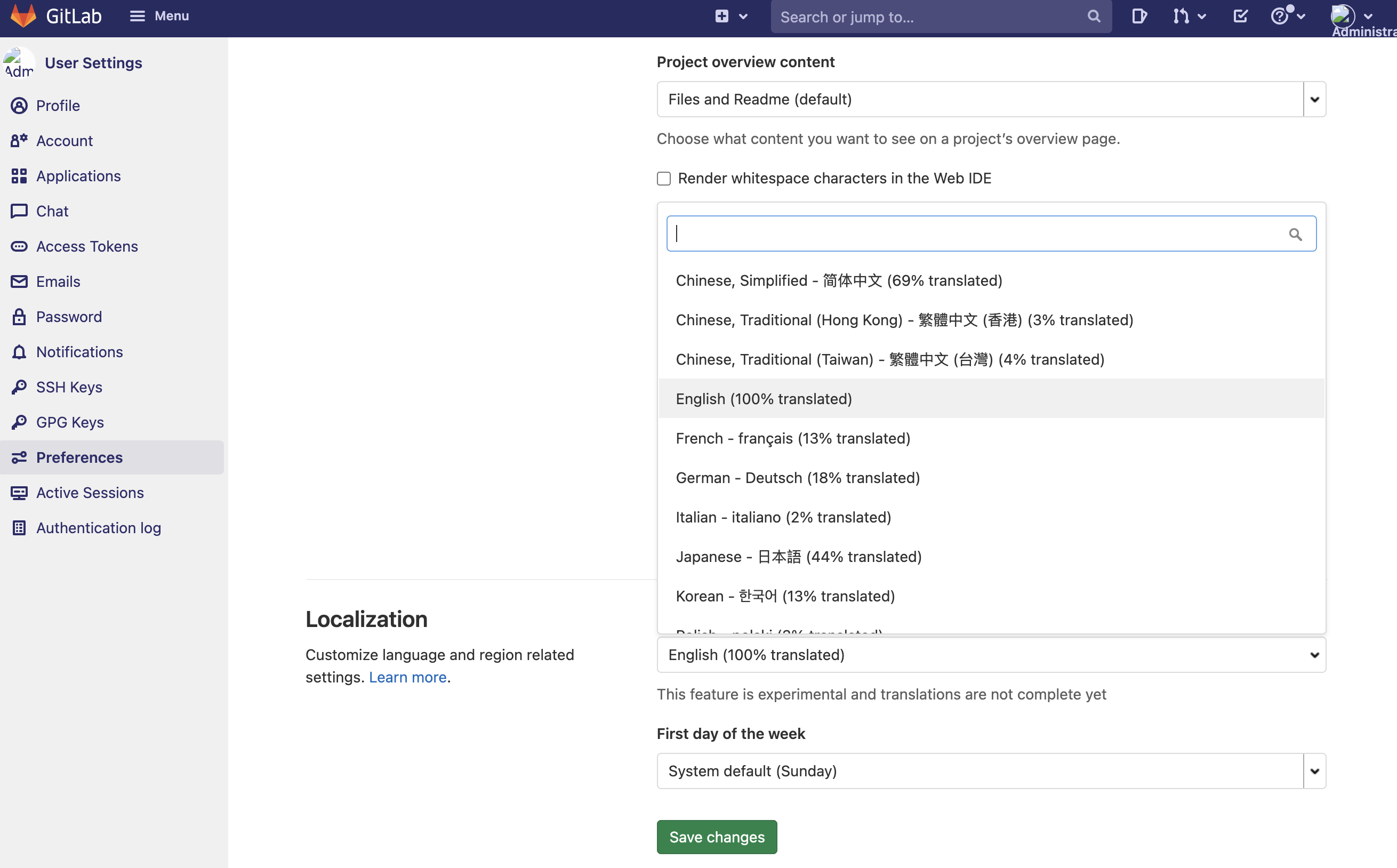Focus the language filter text field

(976, 234)
